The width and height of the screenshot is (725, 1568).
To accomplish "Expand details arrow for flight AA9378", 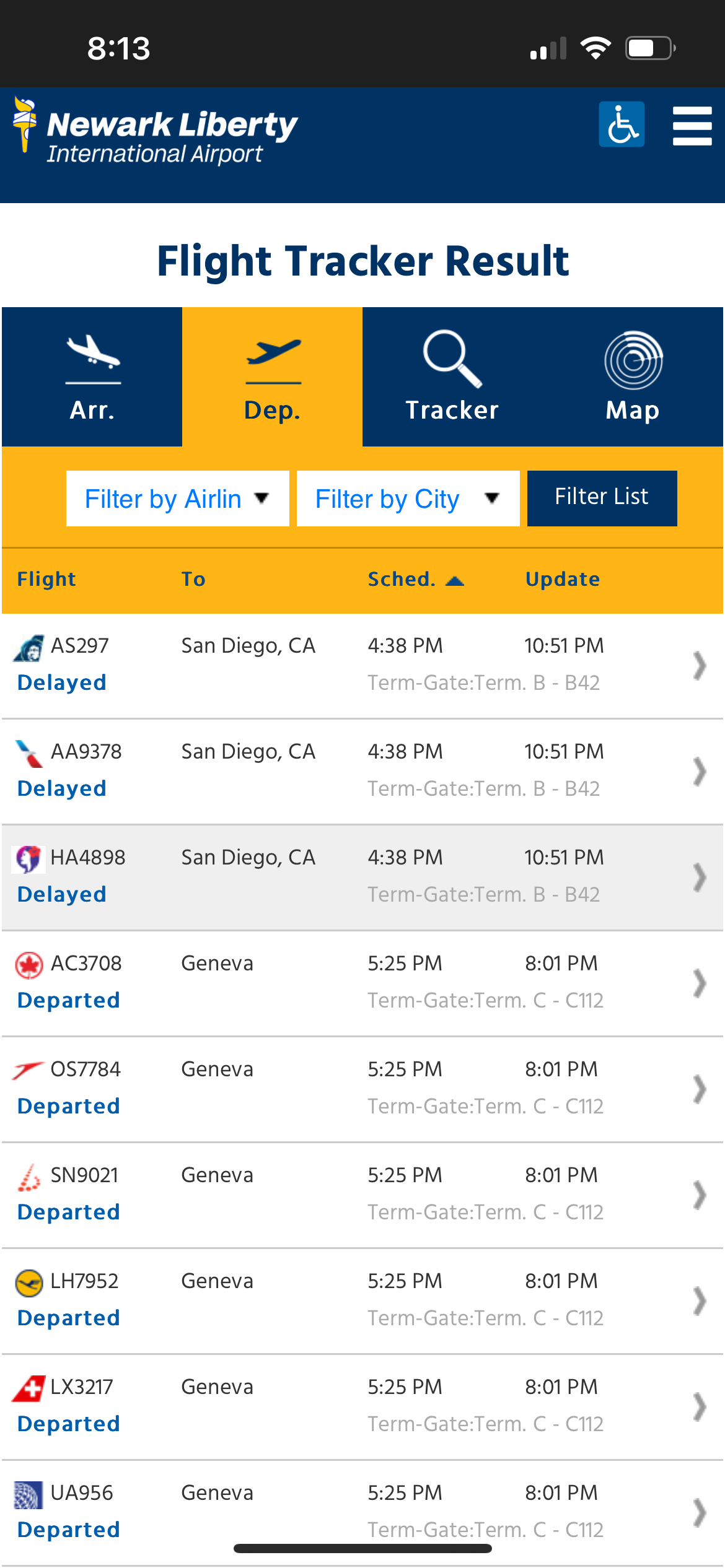I will point(699,772).
